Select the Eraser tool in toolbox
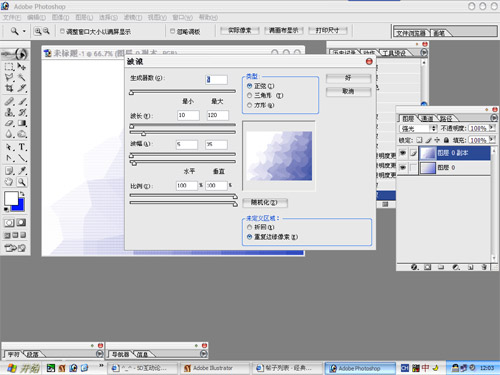500x375 pixels. click(9, 123)
